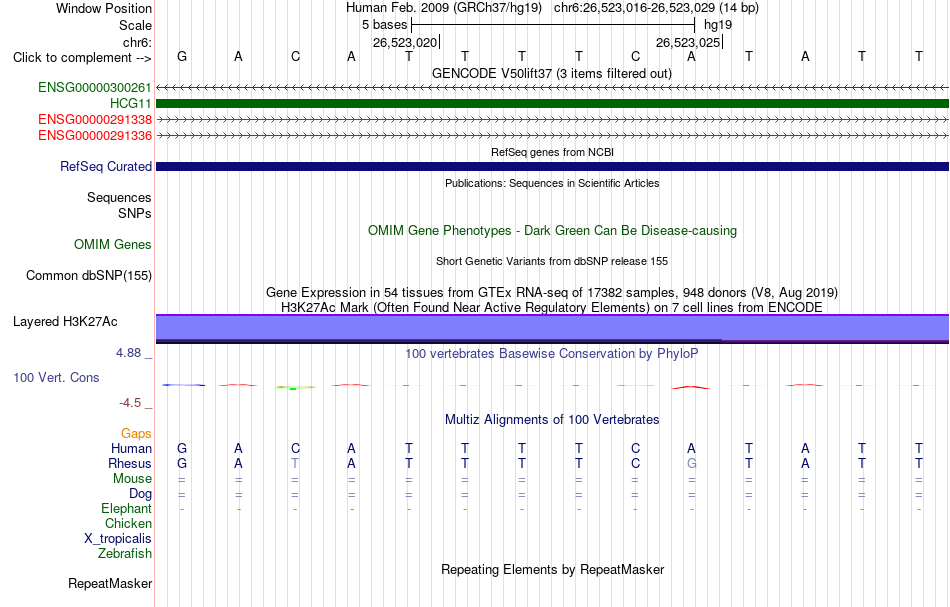This screenshot has width=950, height=607.
Task: Click the base C after G A
Action: pos(295,56)
